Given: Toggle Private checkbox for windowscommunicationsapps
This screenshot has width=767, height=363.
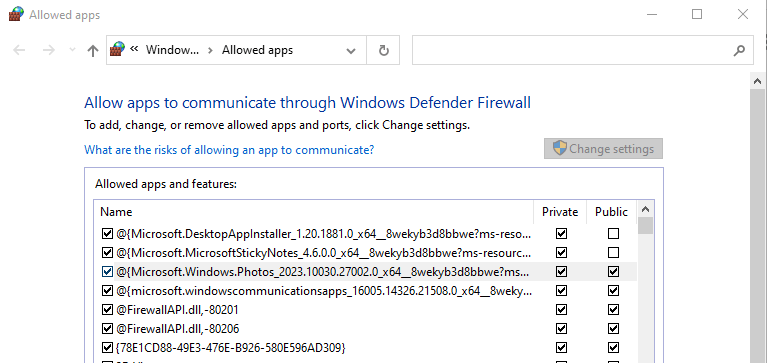Looking at the screenshot, I should click(562, 291).
